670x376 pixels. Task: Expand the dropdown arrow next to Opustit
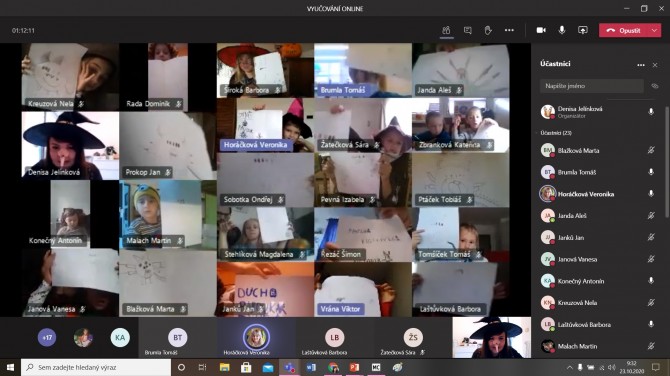click(x=654, y=30)
